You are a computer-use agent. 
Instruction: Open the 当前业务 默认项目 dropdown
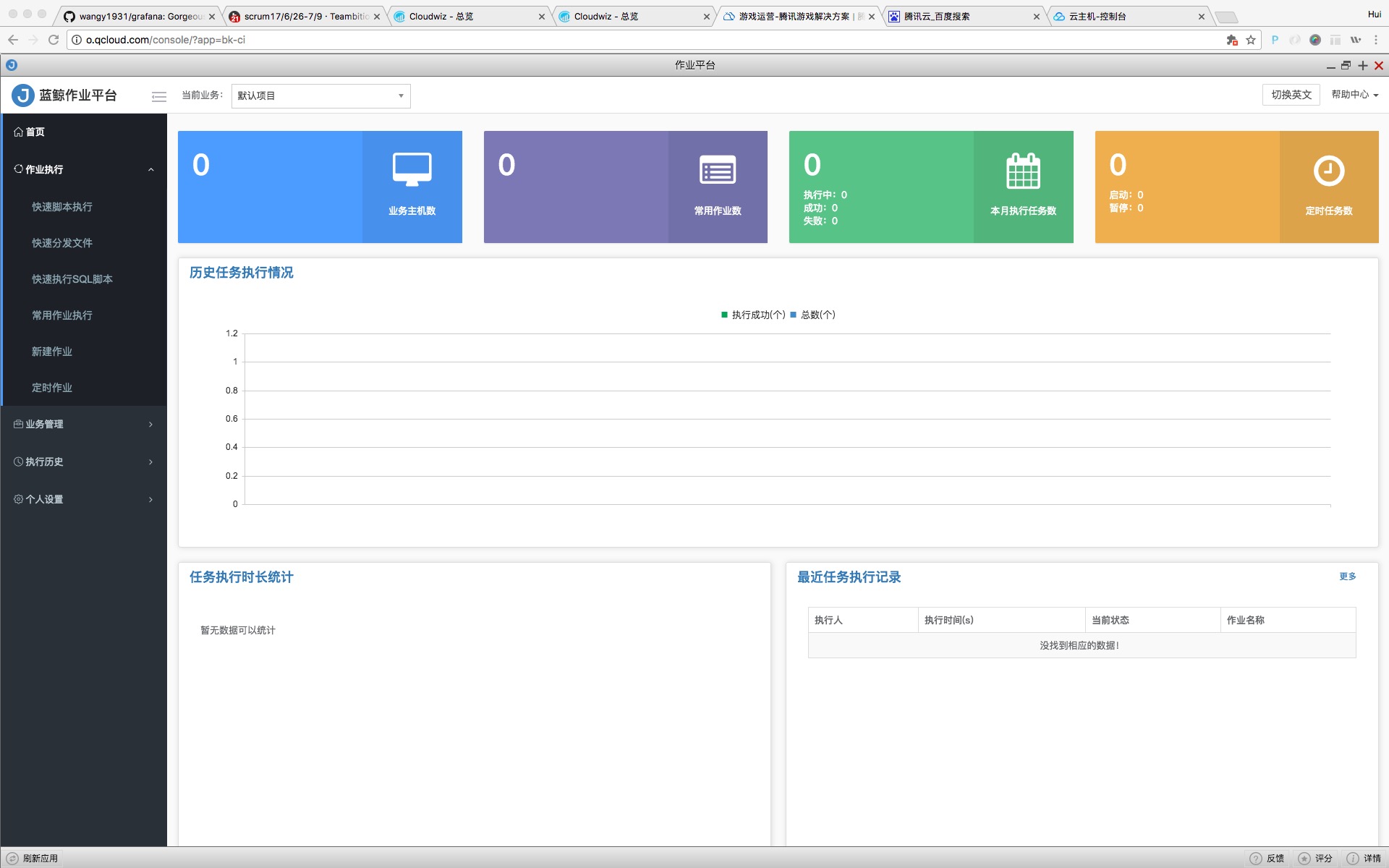click(320, 95)
